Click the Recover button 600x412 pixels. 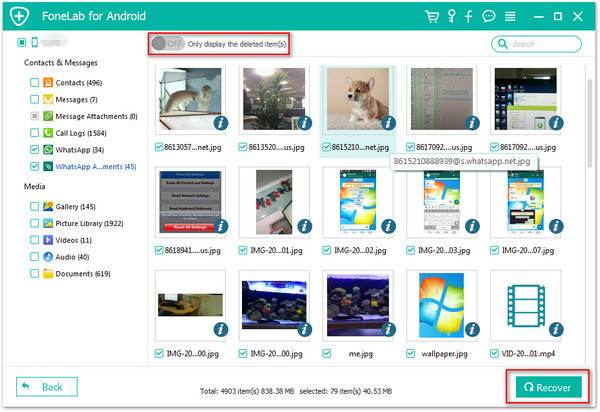(x=548, y=387)
